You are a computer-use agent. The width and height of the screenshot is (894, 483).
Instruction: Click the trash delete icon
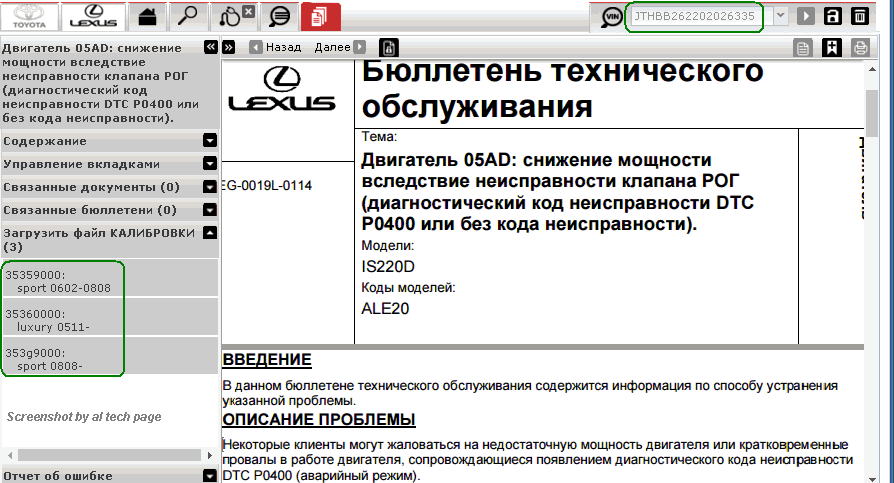(859, 17)
